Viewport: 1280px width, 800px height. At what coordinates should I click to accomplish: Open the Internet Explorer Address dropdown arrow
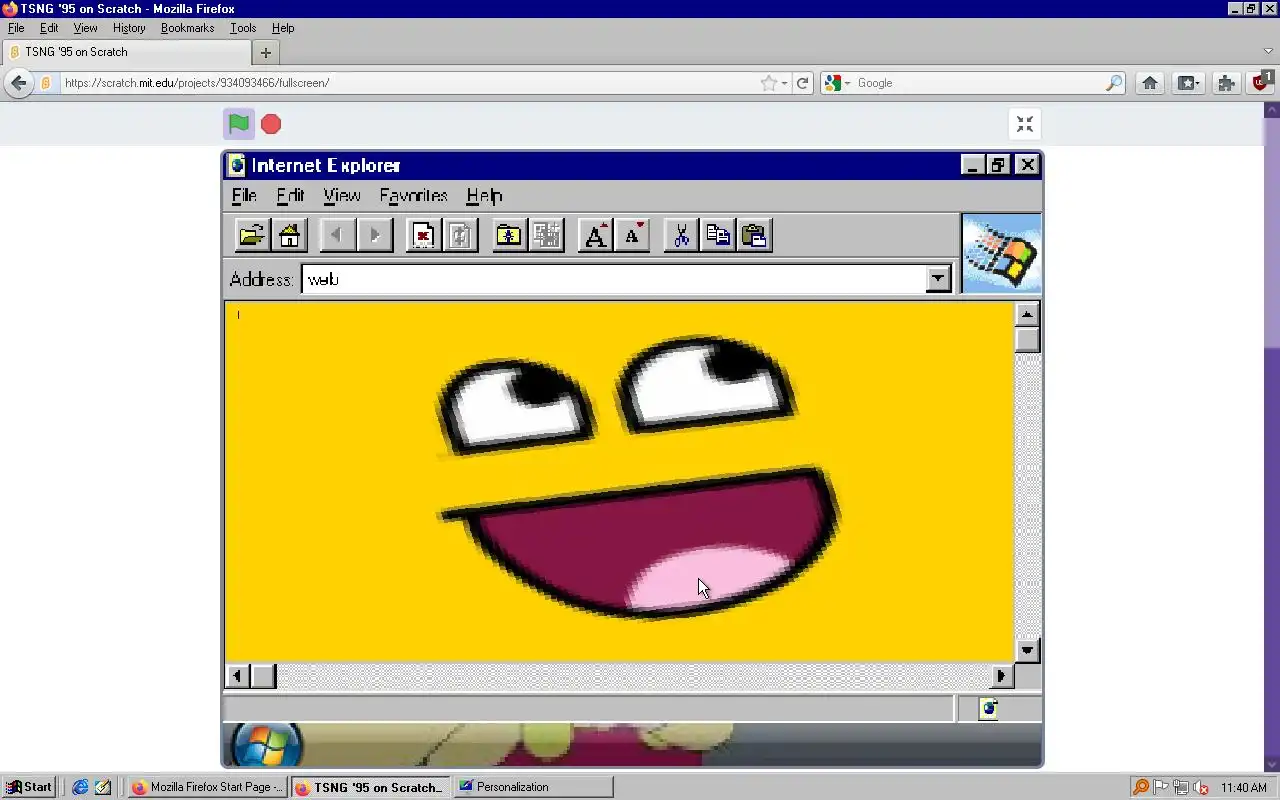(937, 279)
